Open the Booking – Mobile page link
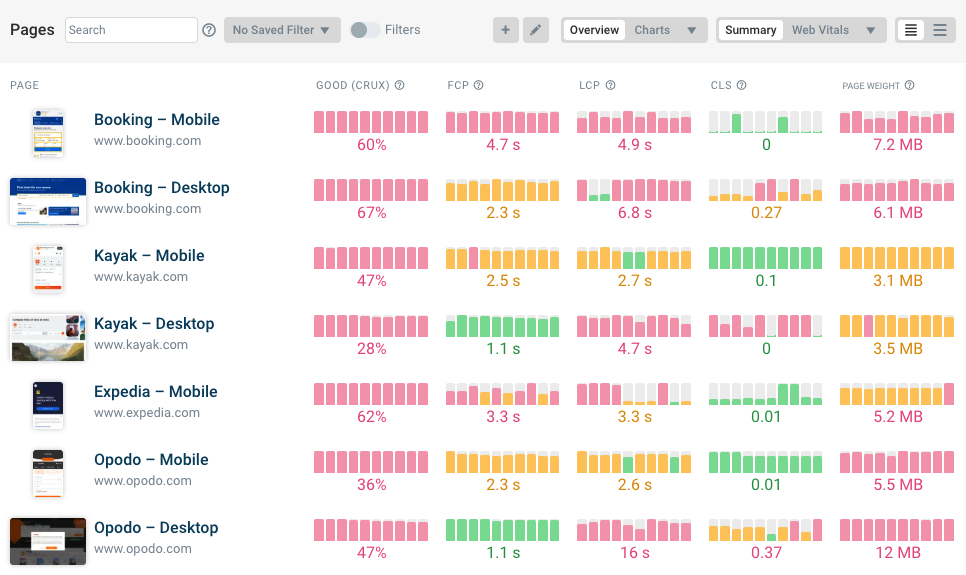 click(156, 120)
